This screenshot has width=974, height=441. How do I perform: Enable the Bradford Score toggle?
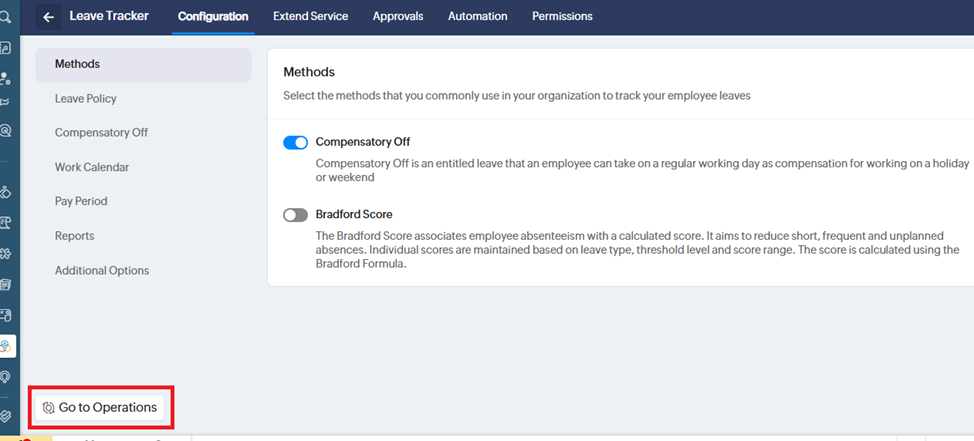coord(295,215)
